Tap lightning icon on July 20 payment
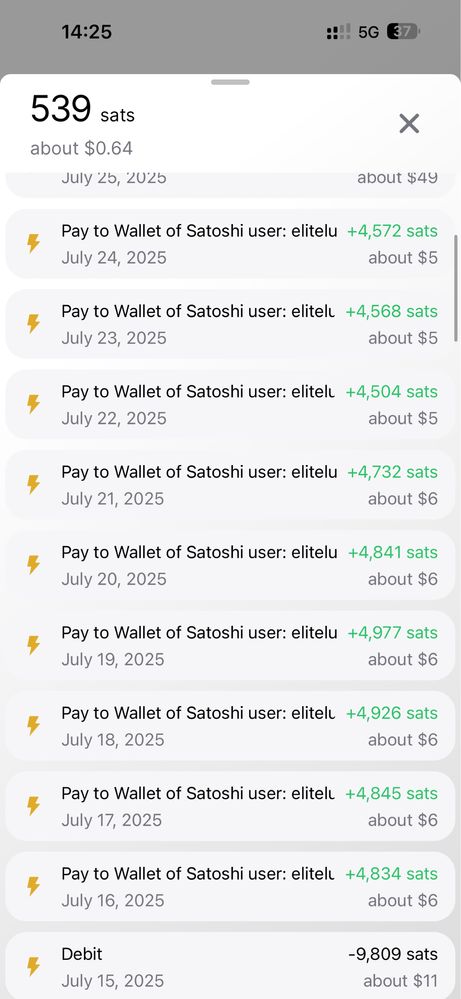The width and height of the screenshot is (461, 999). 33,564
